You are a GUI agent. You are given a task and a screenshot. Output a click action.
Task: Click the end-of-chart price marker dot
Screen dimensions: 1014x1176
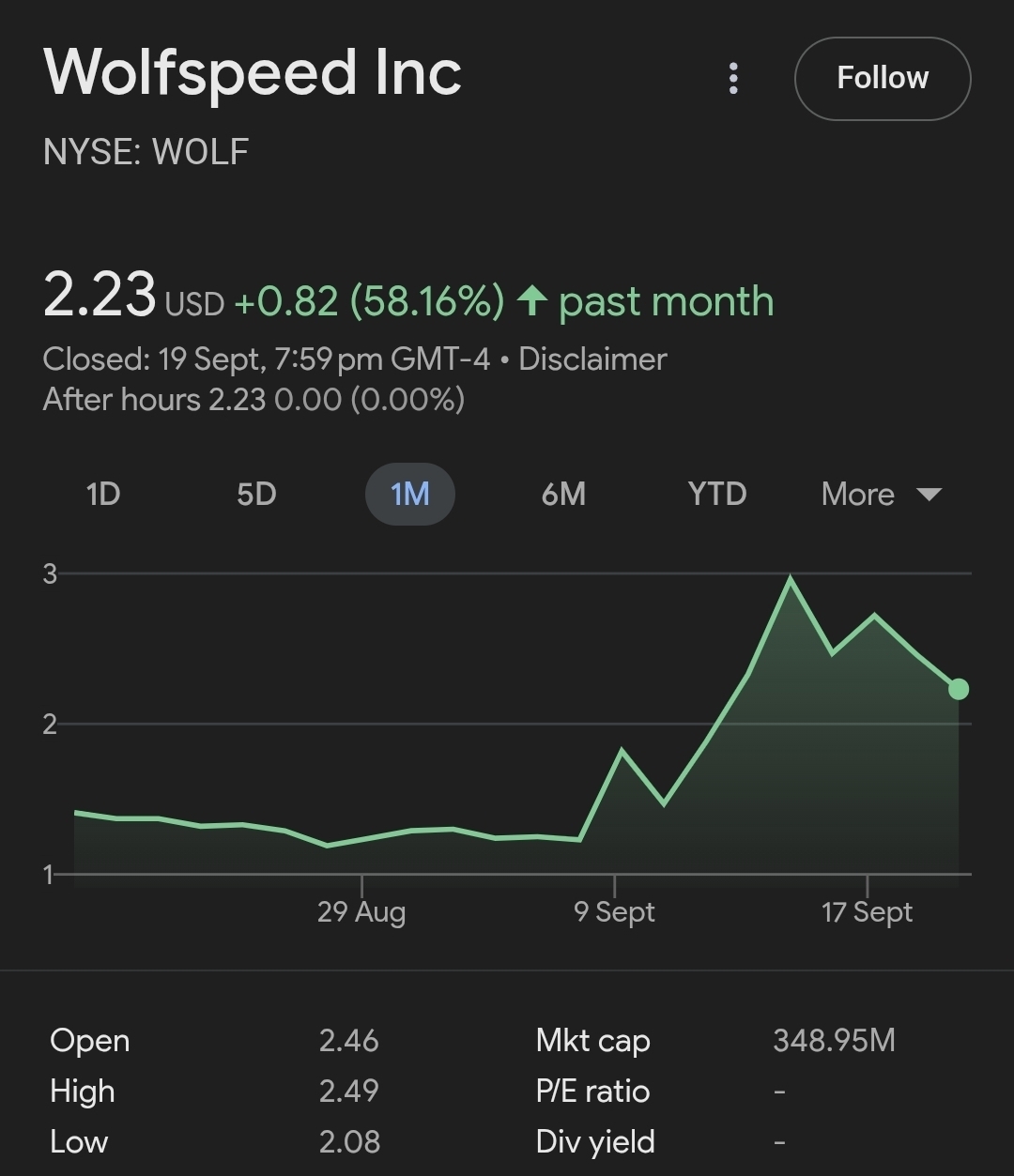point(958,690)
